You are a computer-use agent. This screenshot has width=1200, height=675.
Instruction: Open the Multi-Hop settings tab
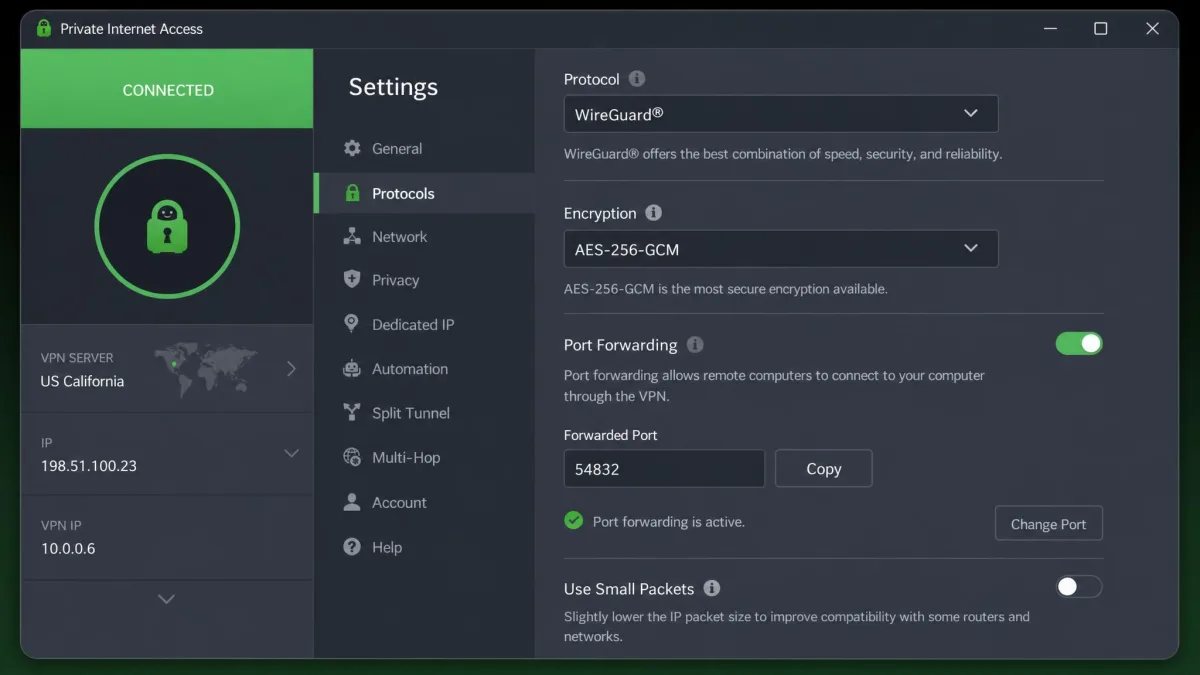coord(424,457)
